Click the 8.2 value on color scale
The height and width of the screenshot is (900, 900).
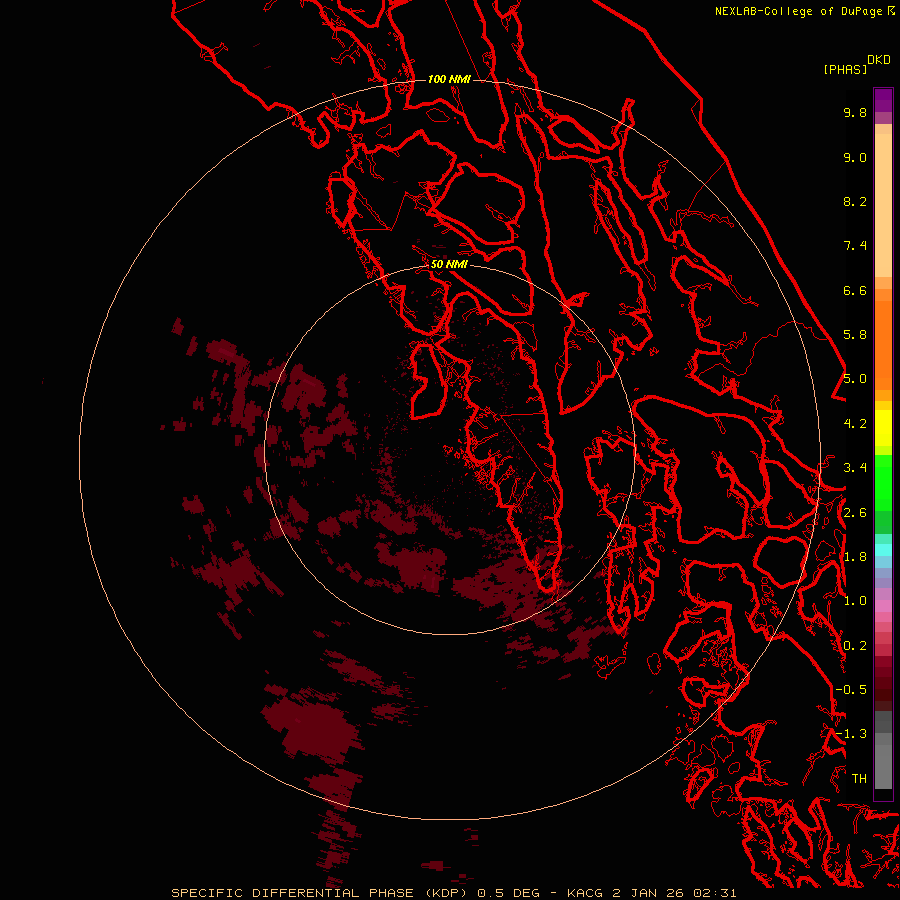[855, 201]
